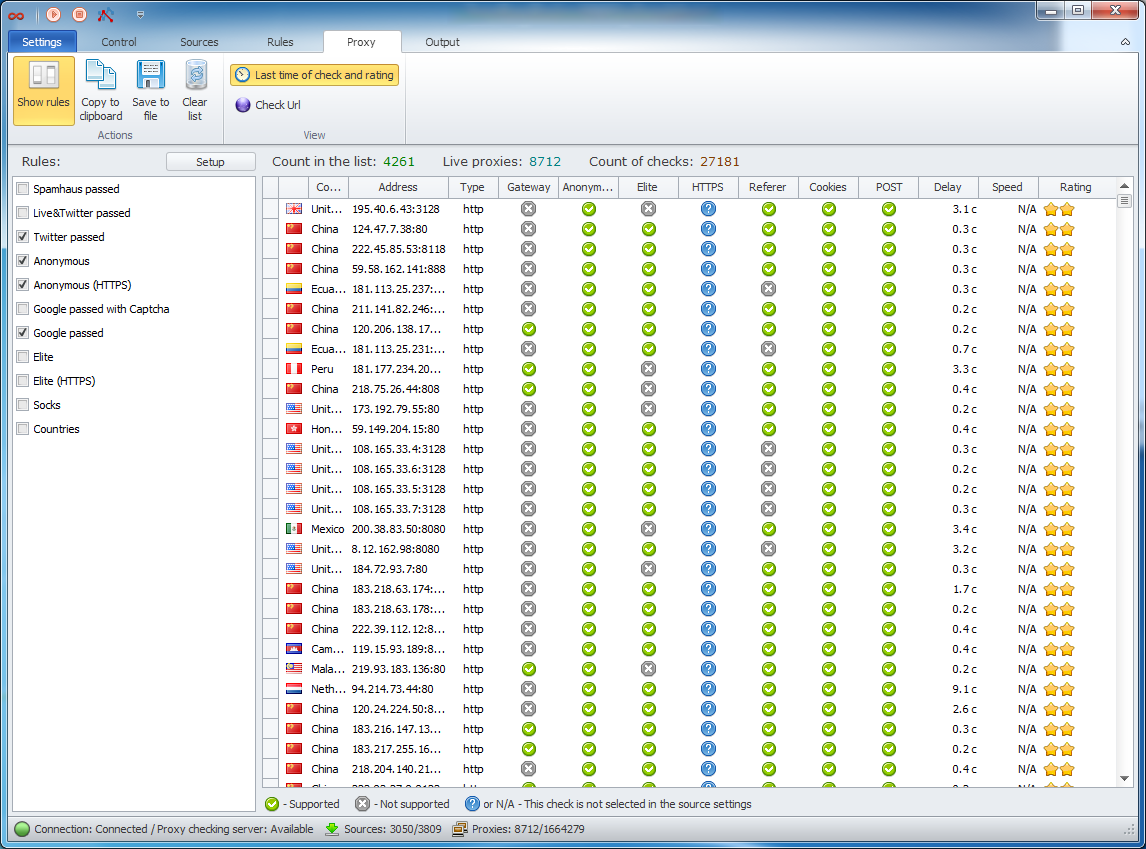1146x849 pixels.
Task: Toggle Last time of check and rating
Action: click(x=314, y=75)
